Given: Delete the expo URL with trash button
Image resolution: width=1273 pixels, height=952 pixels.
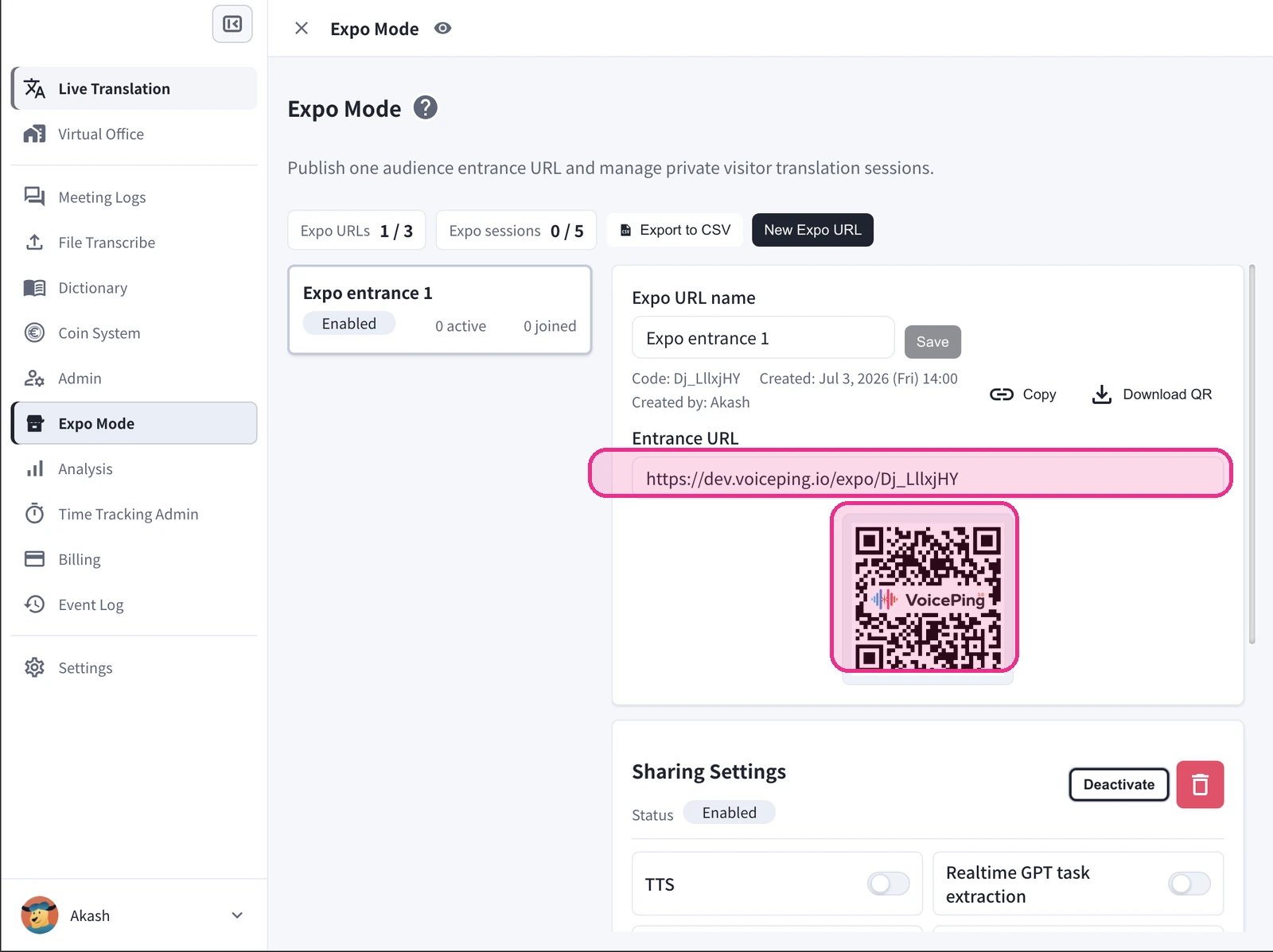Looking at the screenshot, I should [1200, 785].
